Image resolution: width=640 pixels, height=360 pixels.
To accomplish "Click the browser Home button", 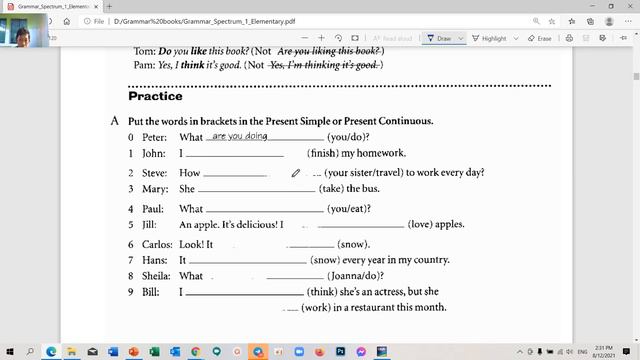I will click(67, 21).
